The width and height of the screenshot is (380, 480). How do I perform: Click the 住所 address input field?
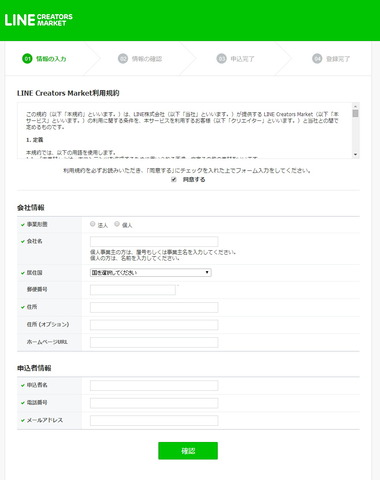pyautogui.click(x=154, y=307)
